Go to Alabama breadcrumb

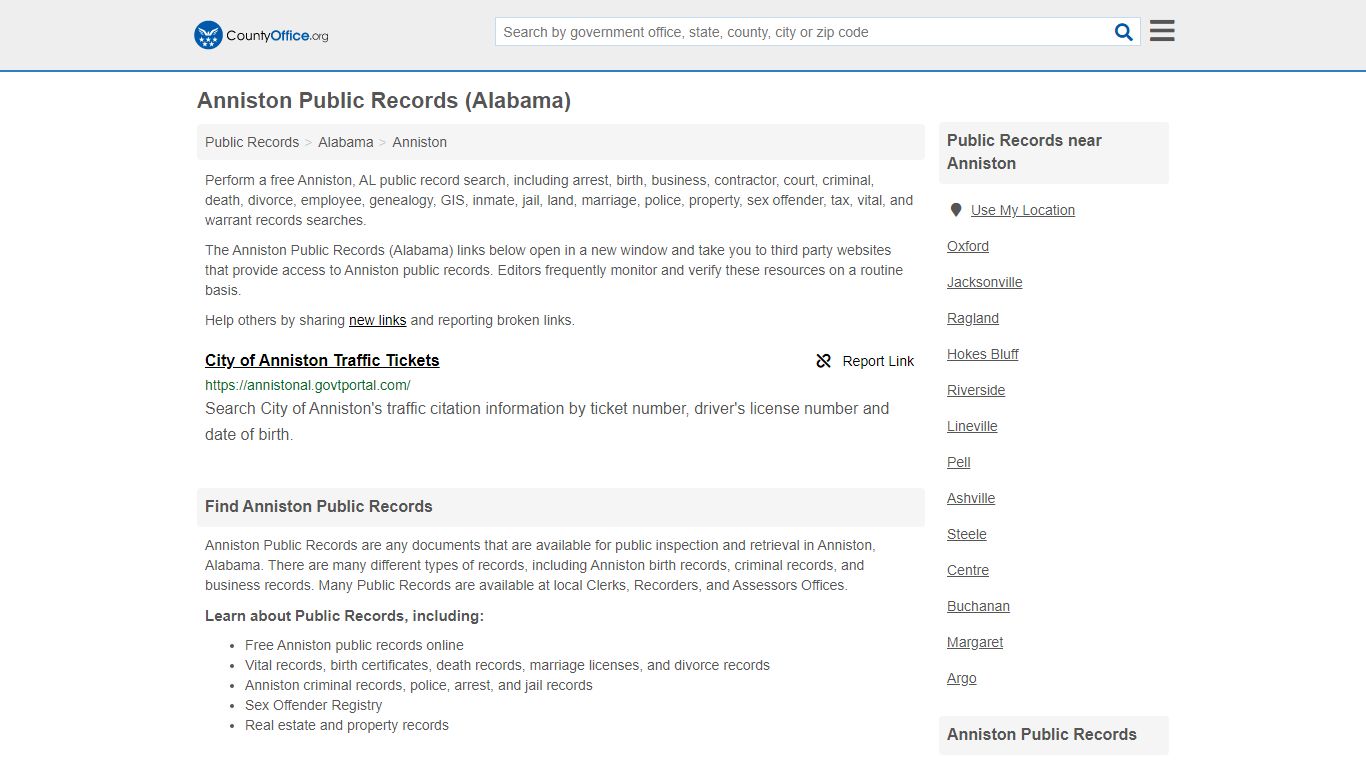(346, 142)
